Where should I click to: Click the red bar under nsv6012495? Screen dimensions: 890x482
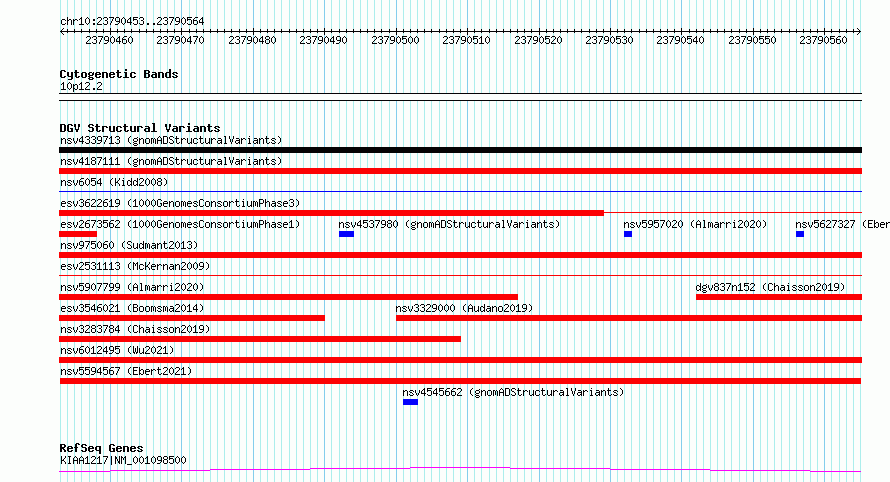pos(460,360)
